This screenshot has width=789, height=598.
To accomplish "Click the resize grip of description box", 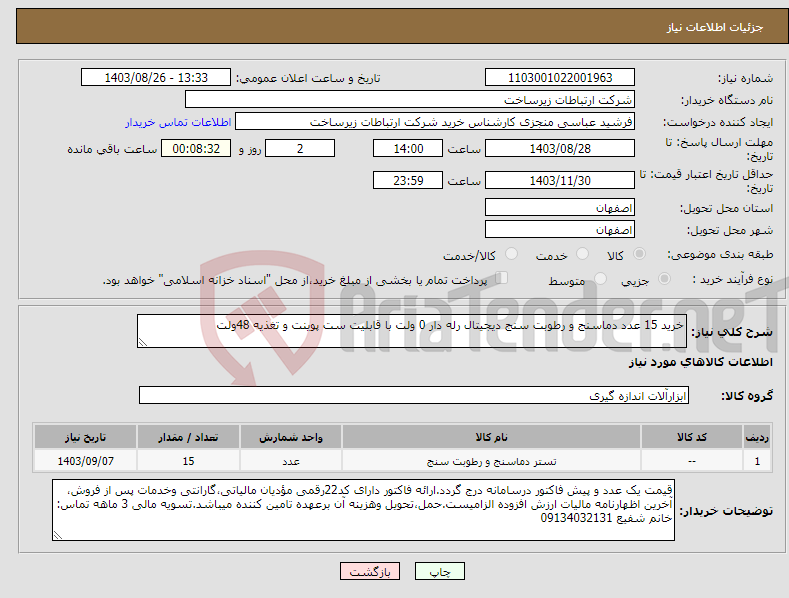I will click(x=143, y=342).
